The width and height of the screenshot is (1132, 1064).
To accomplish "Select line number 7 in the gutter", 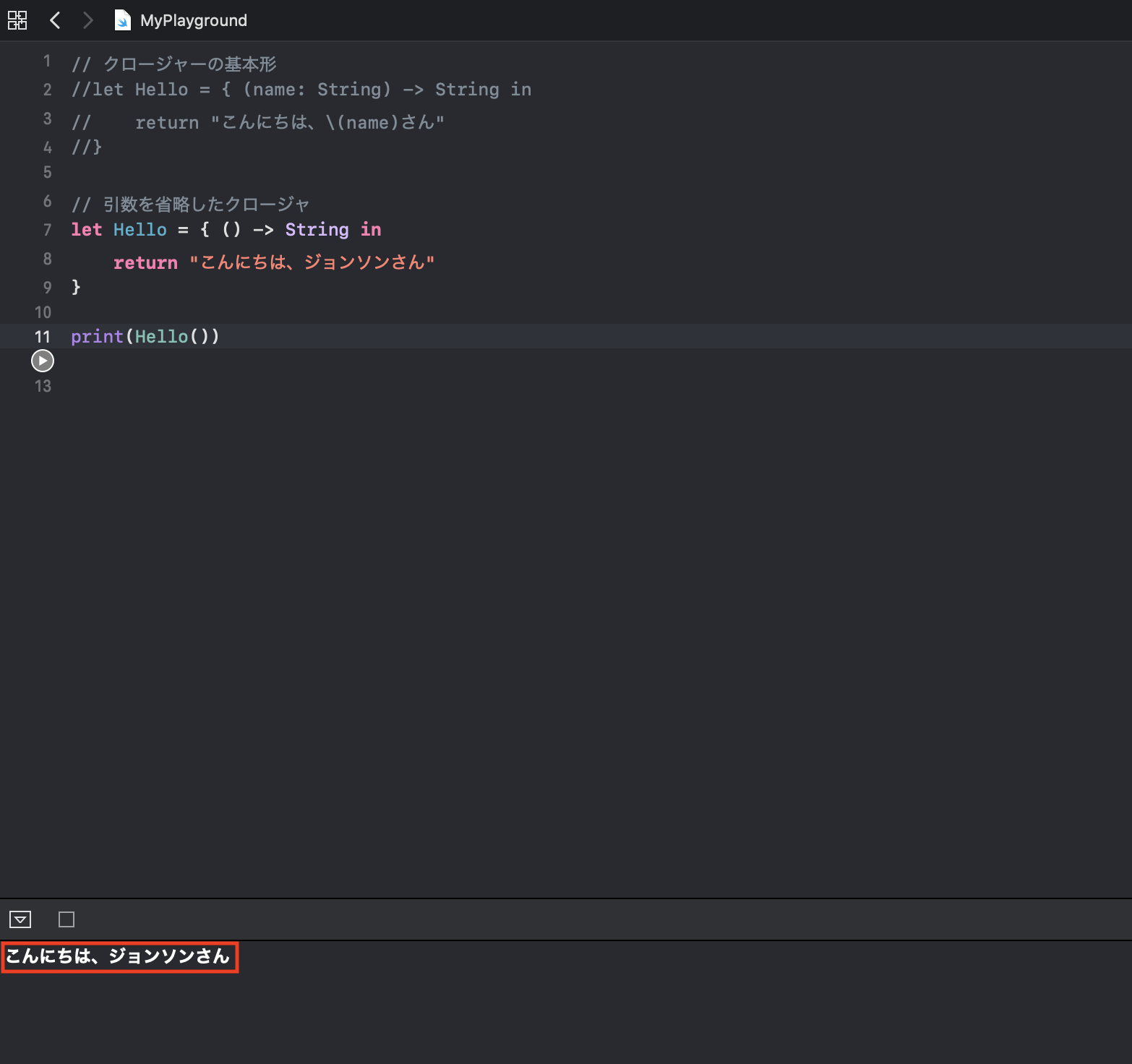I will point(47,230).
